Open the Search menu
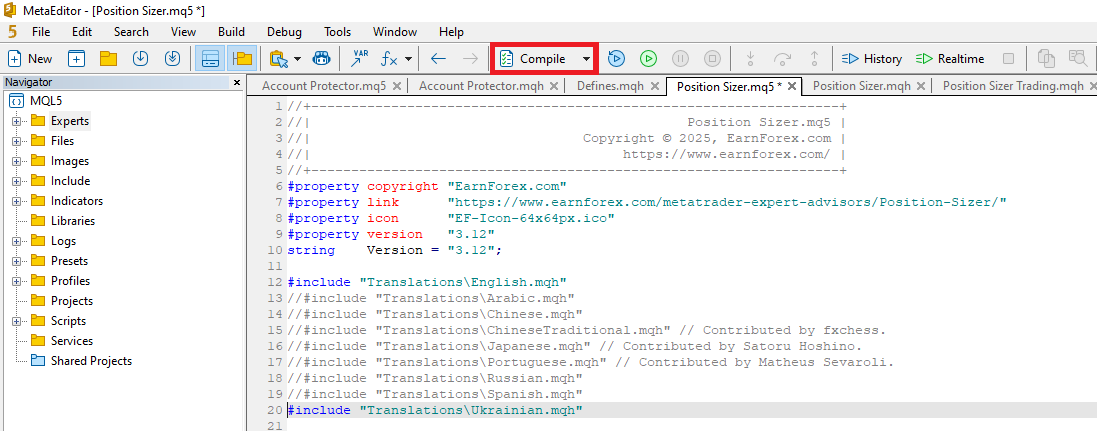 click(131, 31)
